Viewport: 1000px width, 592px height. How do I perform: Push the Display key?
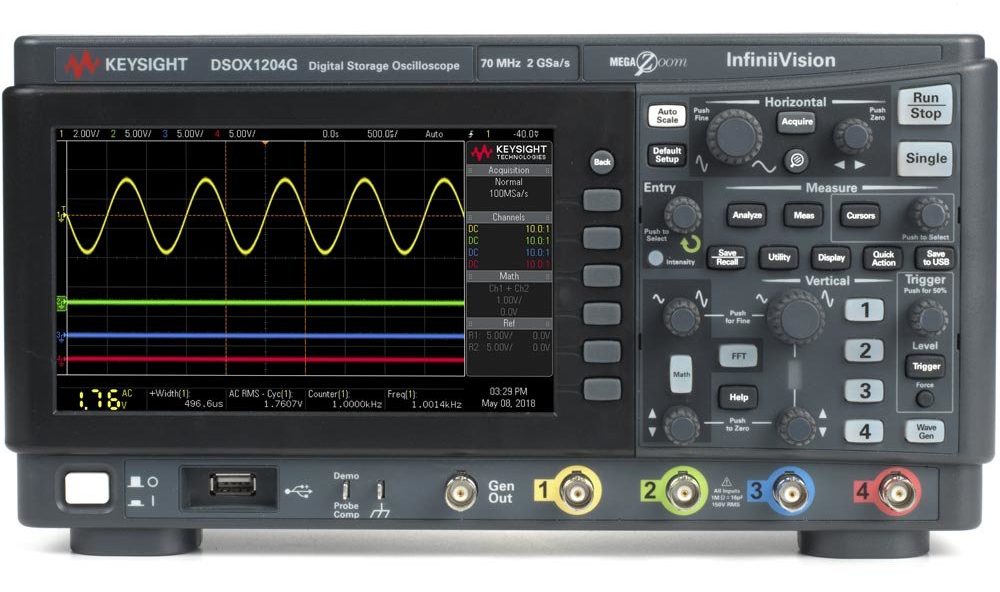[x=831, y=258]
